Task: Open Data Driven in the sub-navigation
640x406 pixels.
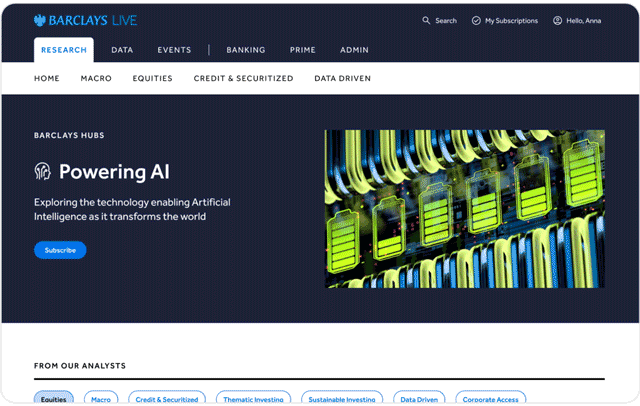Action: [342, 78]
